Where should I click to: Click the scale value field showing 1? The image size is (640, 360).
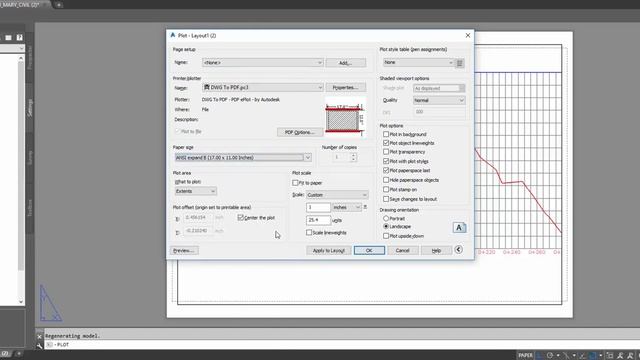pyautogui.click(x=318, y=207)
